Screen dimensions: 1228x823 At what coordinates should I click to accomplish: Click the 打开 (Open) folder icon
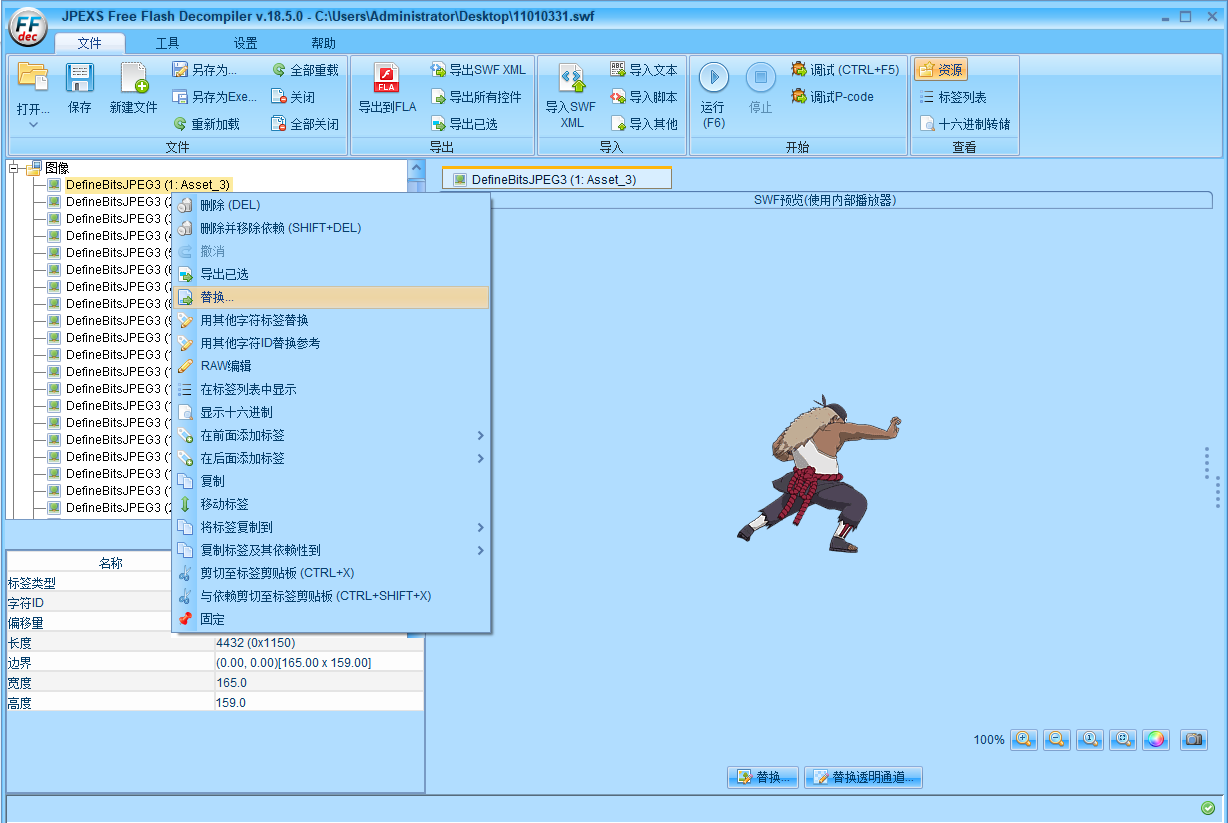pyautogui.click(x=33, y=77)
